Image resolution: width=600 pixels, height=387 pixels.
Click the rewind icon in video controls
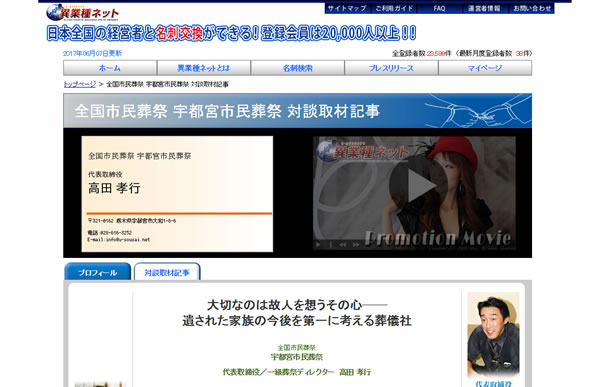343,245
